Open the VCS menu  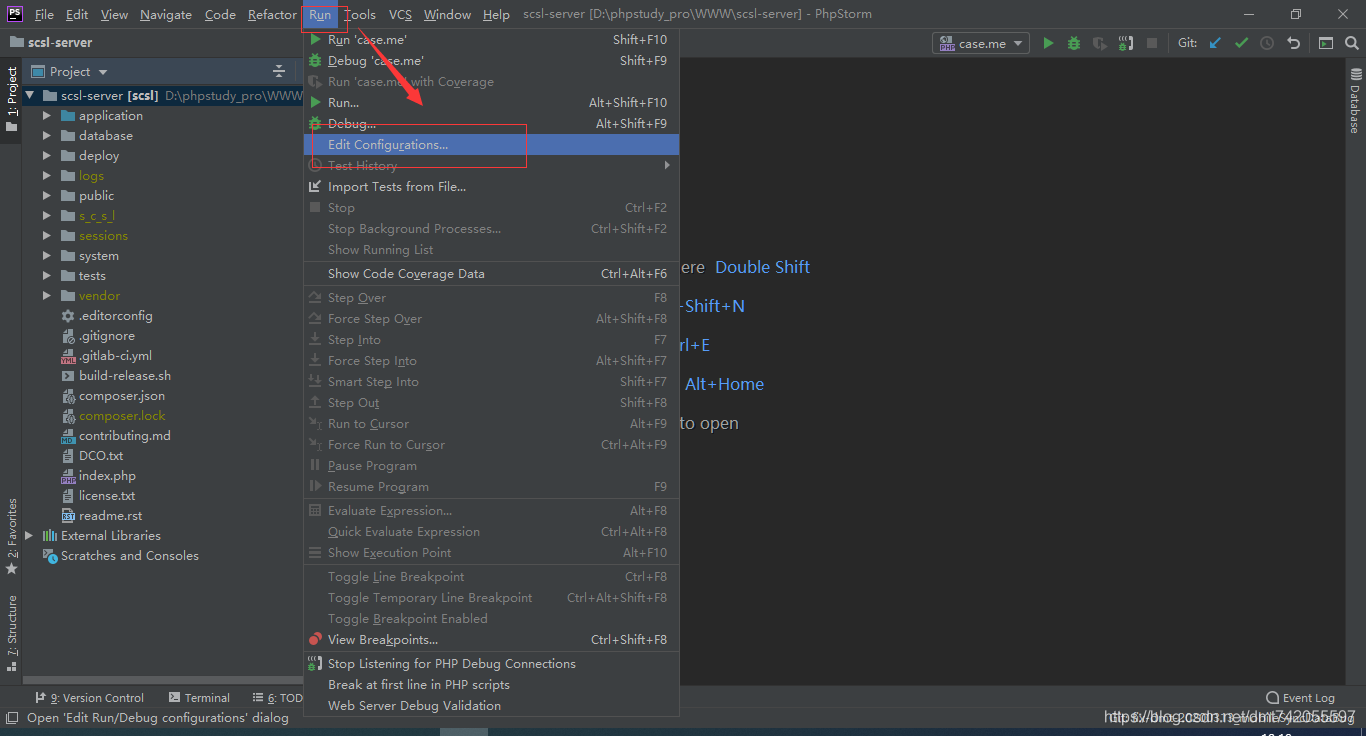[x=400, y=14]
